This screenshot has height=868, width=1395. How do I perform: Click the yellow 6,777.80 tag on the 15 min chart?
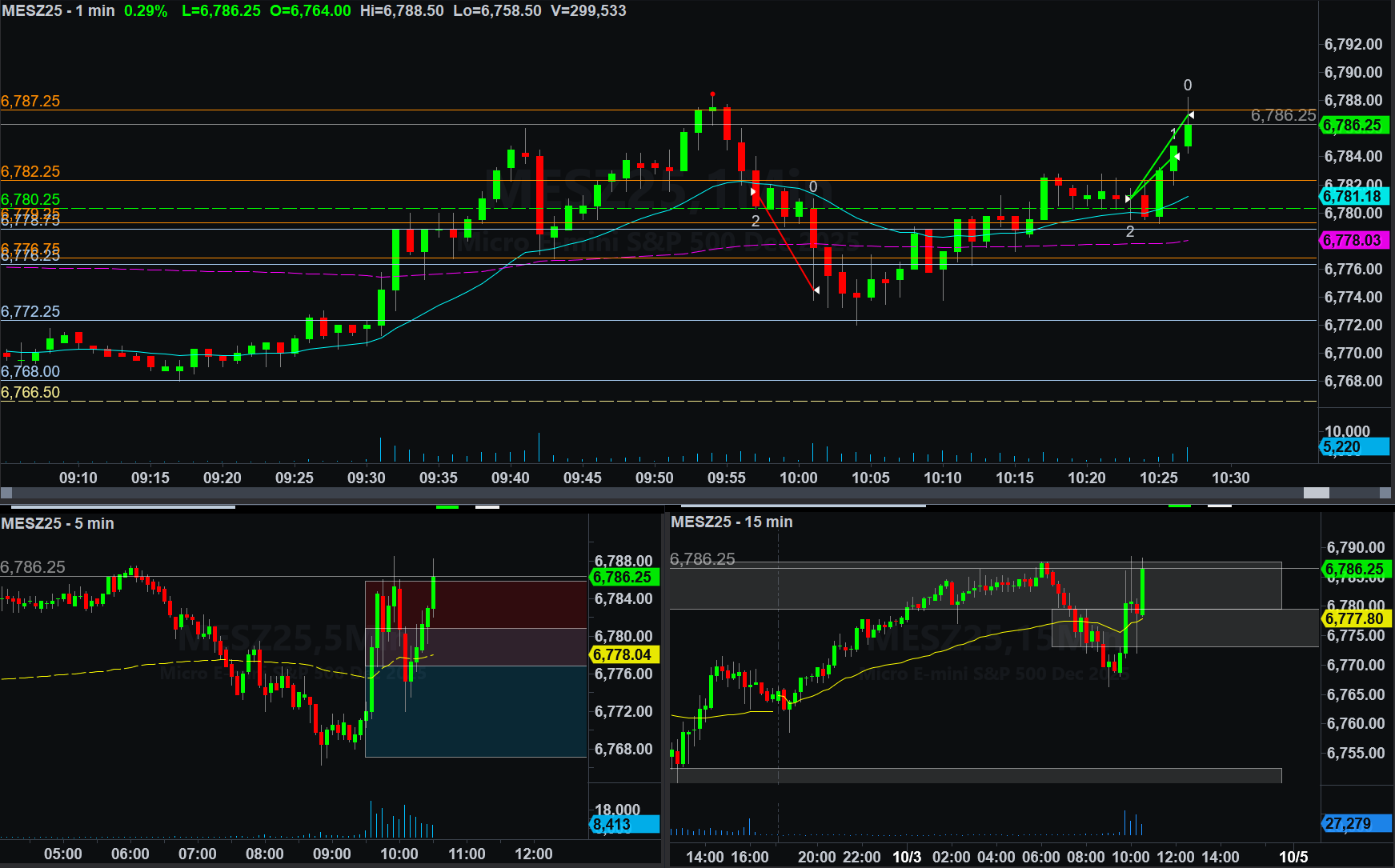(1356, 618)
